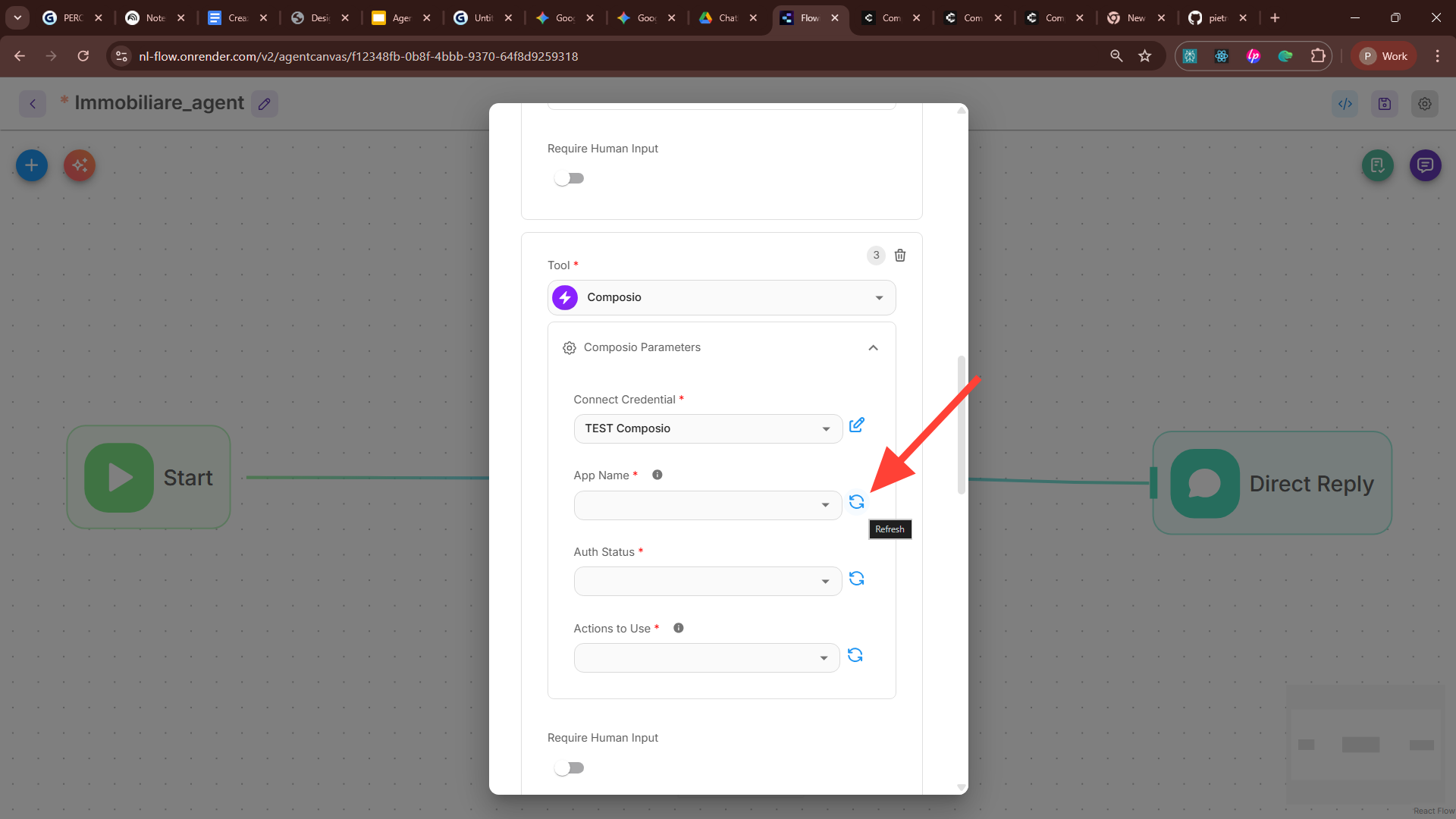Click the App Name refresh icon
Image resolution: width=1456 pixels, height=819 pixels.
[856, 502]
